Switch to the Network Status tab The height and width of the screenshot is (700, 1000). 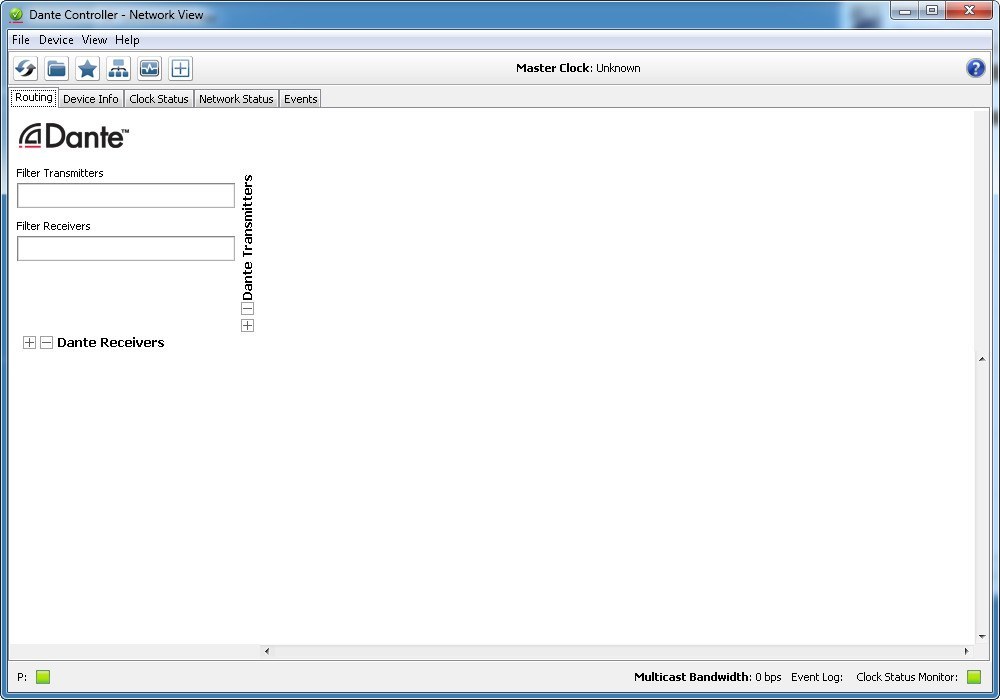coord(236,99)
